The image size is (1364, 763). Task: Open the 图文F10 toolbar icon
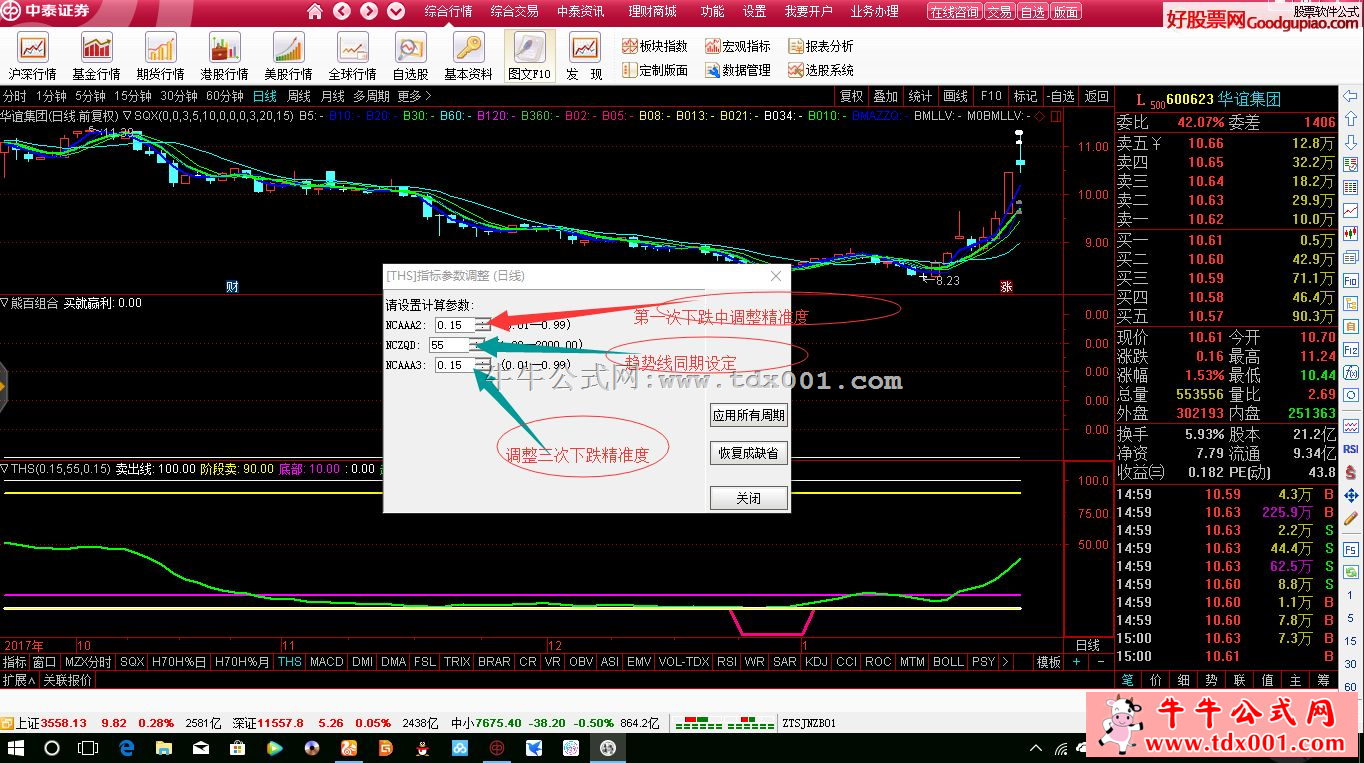(530, 57)
